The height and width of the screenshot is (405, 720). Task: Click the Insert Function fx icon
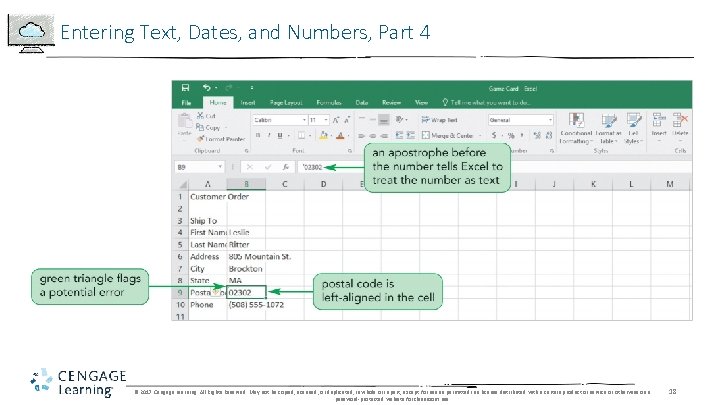pos(286,167)
